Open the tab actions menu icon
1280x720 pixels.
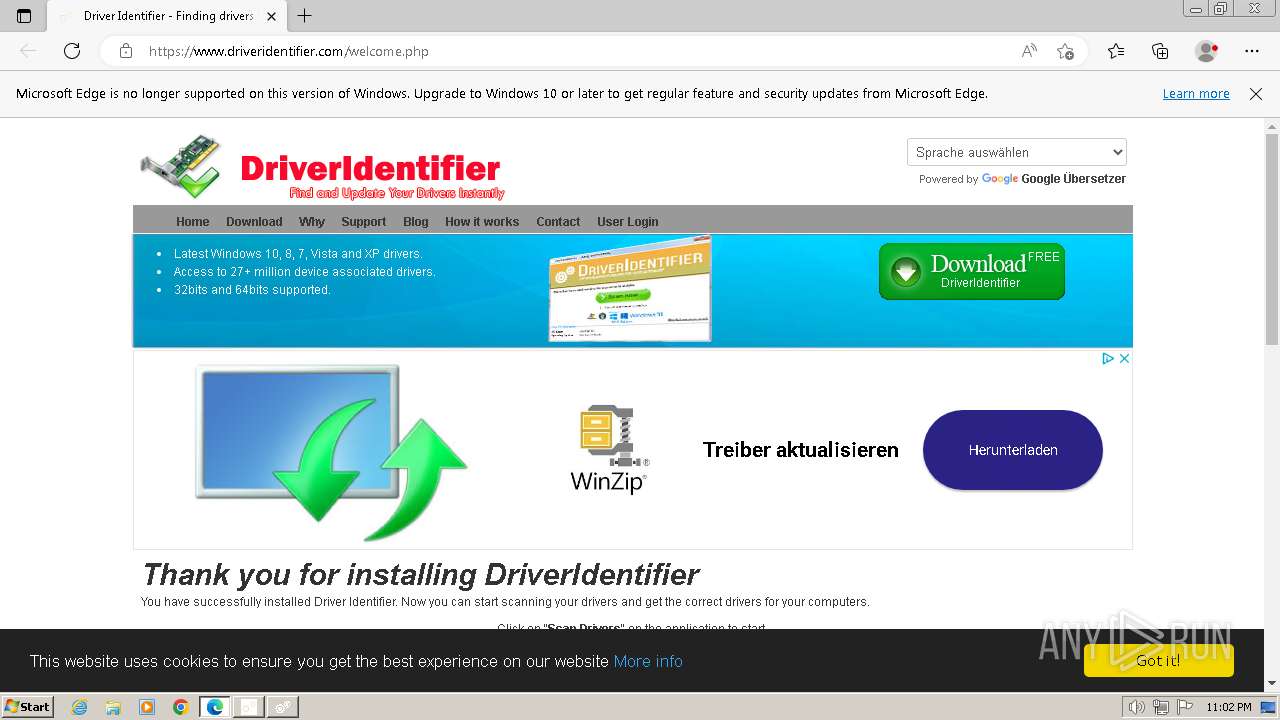coord(24,16)
